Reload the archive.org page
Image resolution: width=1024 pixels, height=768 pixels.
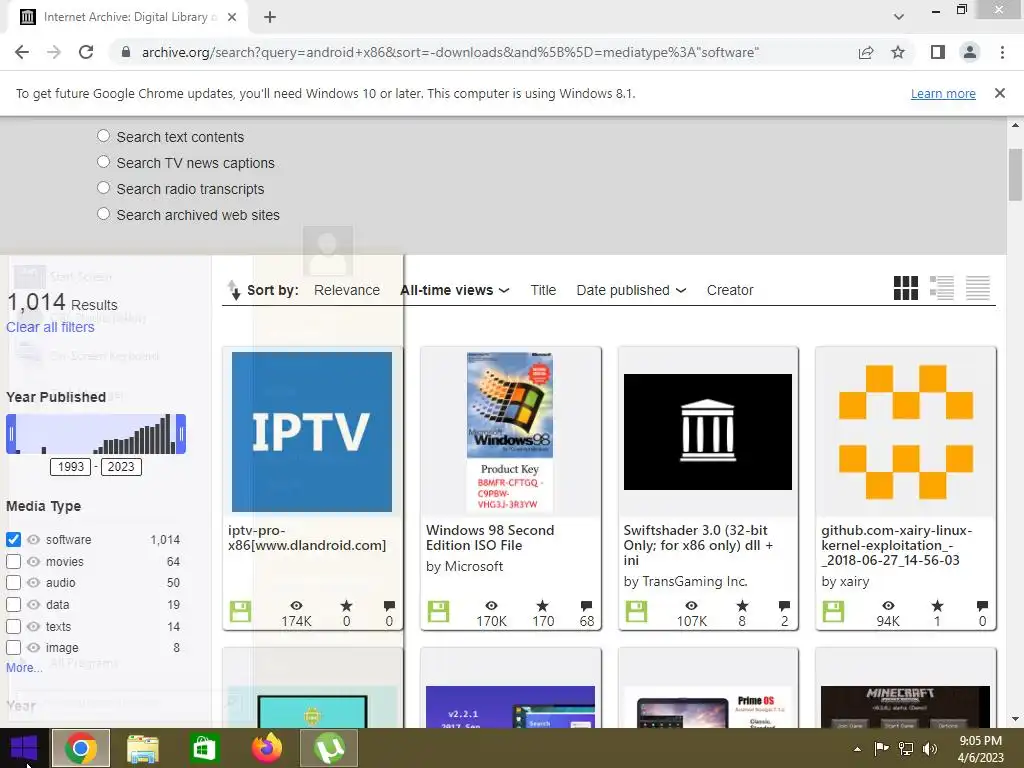pos(86,52)
